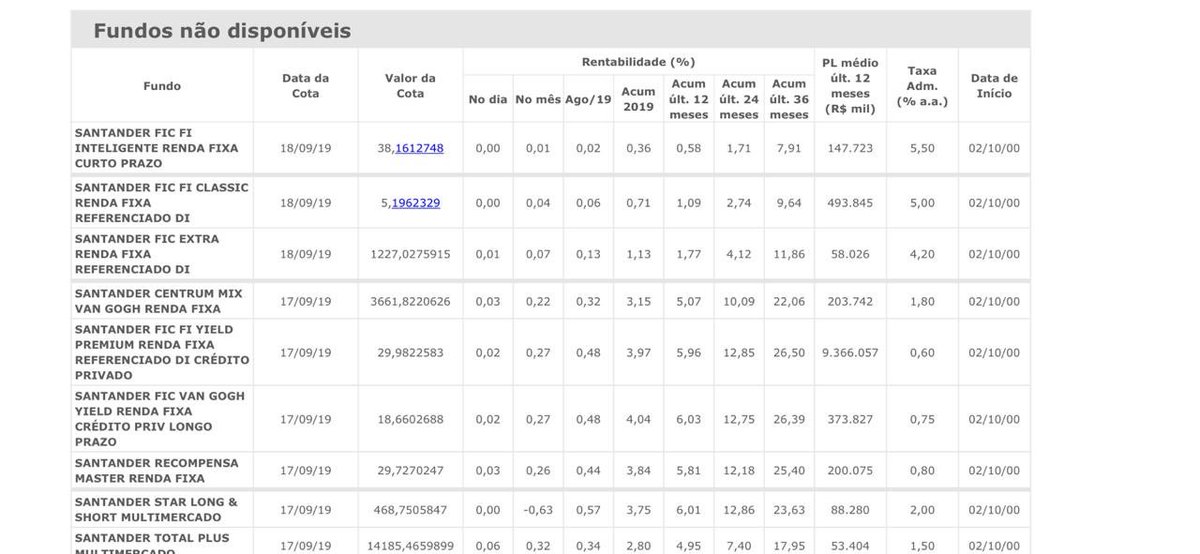Viewport: 1200px width, 554px height.
Task: Click the PL médio value 203.742
Action: click(850, 301)
